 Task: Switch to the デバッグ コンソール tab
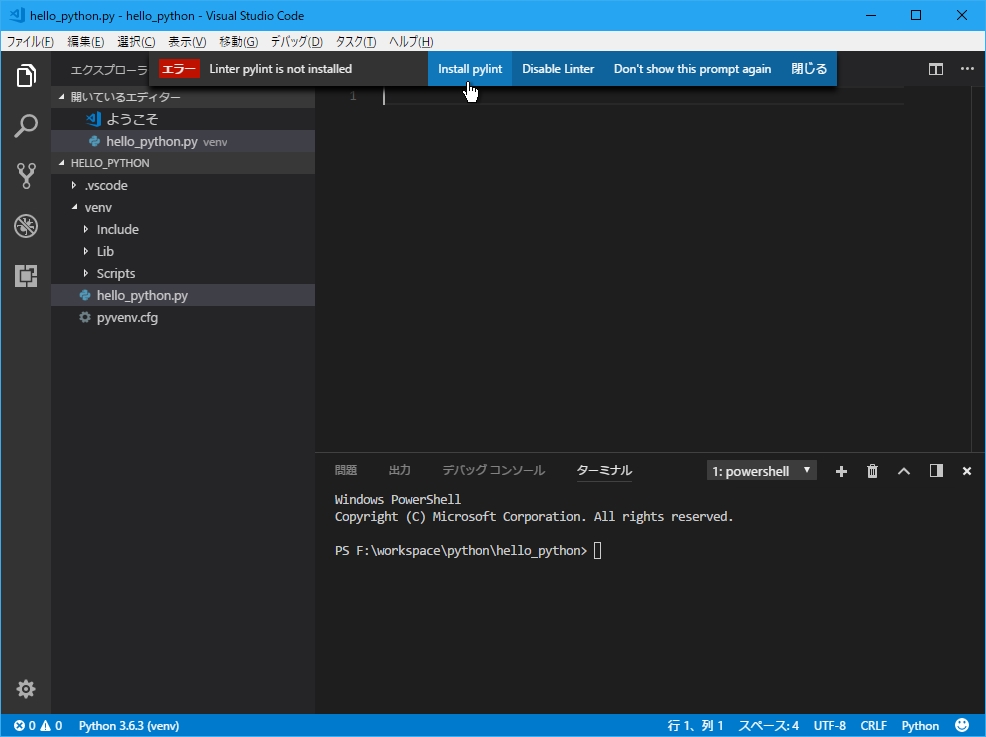(494, 470)
